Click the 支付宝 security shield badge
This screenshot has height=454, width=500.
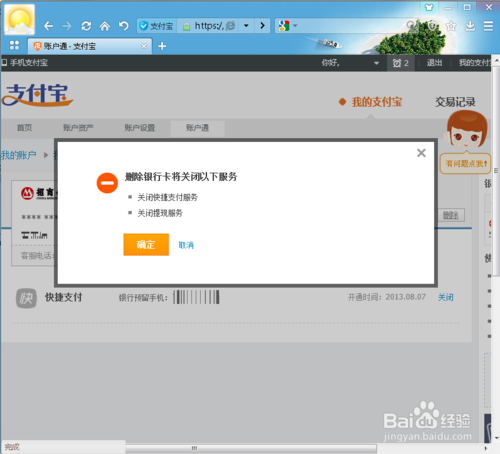[x=156, y=26]
